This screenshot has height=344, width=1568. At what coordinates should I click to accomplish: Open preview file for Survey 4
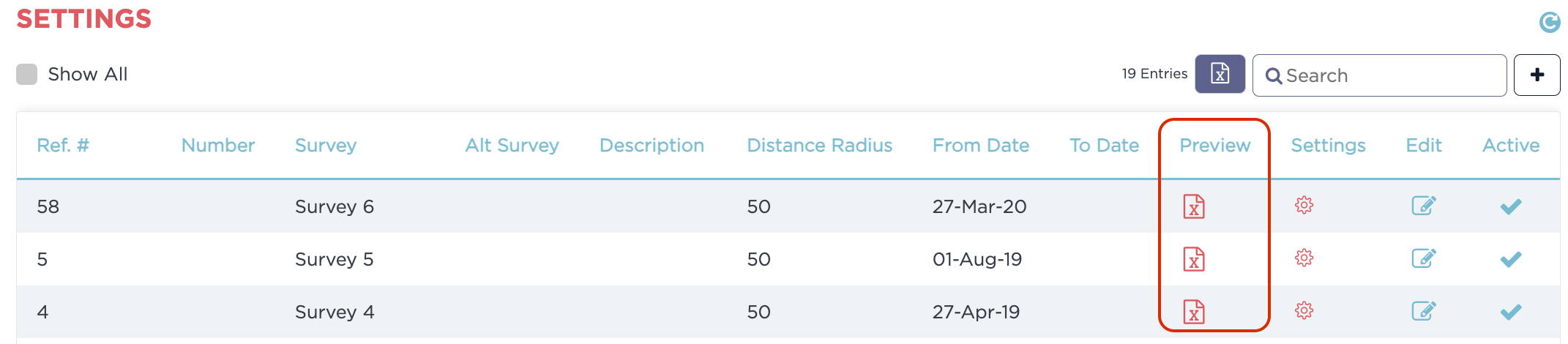coord(1194,312)
